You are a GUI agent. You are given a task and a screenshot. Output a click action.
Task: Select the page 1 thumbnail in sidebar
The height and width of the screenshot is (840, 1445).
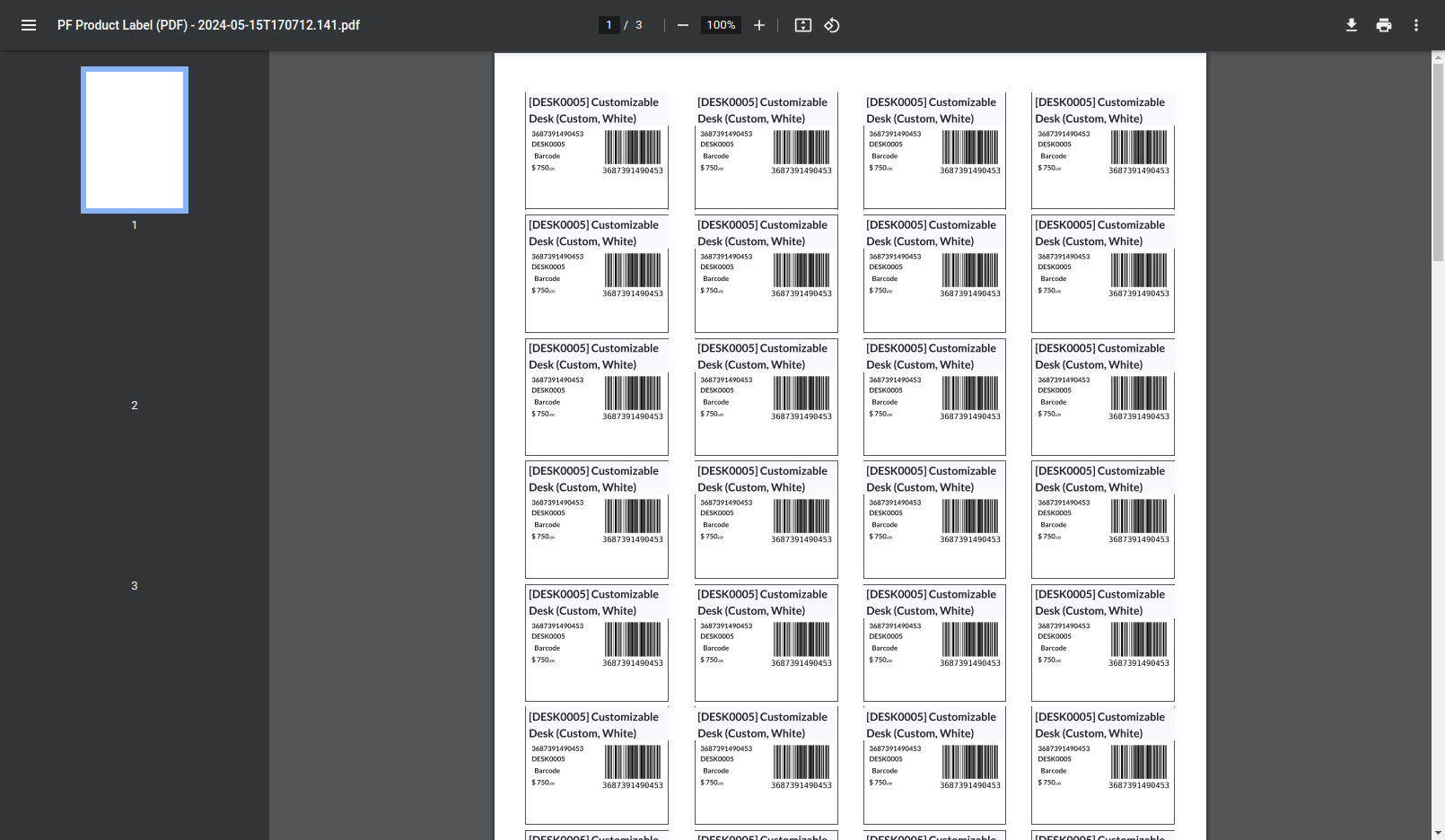pyautogui.click(x=134, y=139)
